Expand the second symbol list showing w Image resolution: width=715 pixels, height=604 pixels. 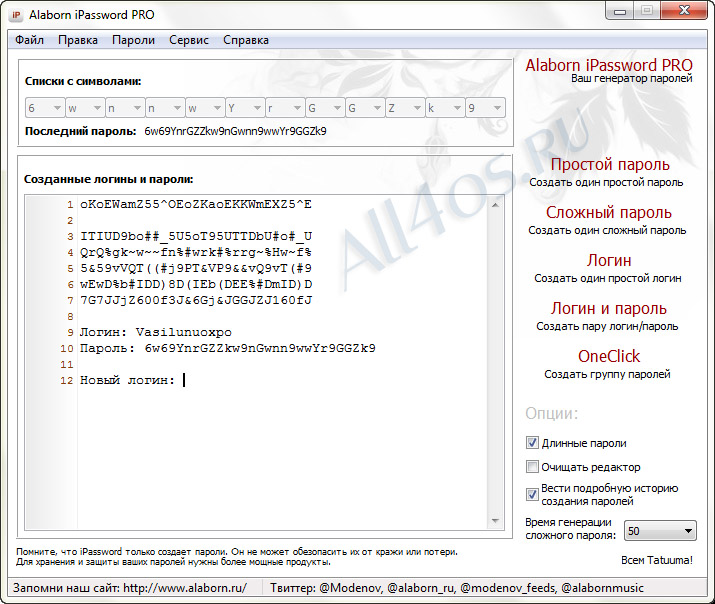85,108
